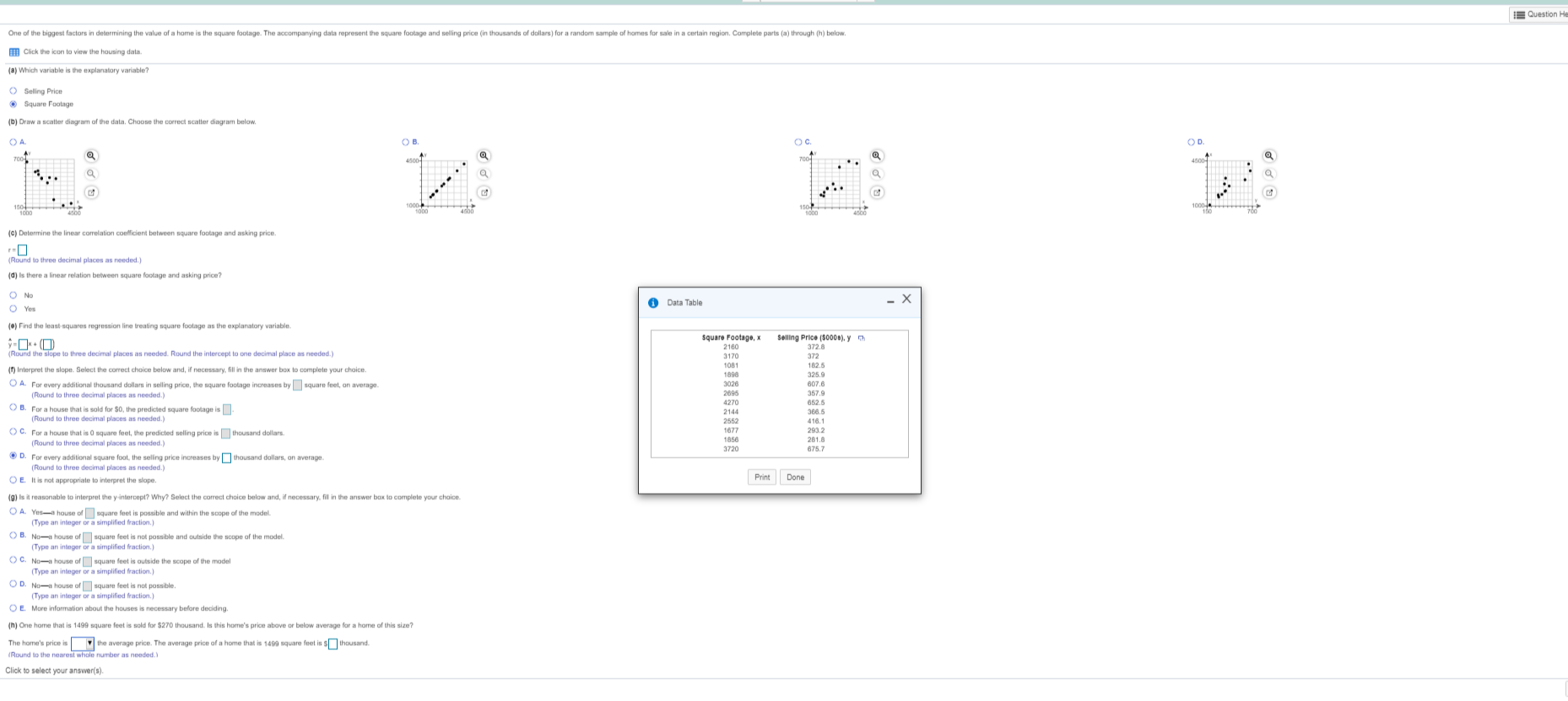This screenshot has width=1568, height=701.
Task: Select y-intercept option A 'Yes—a house of'
Action: coord(14,511)
